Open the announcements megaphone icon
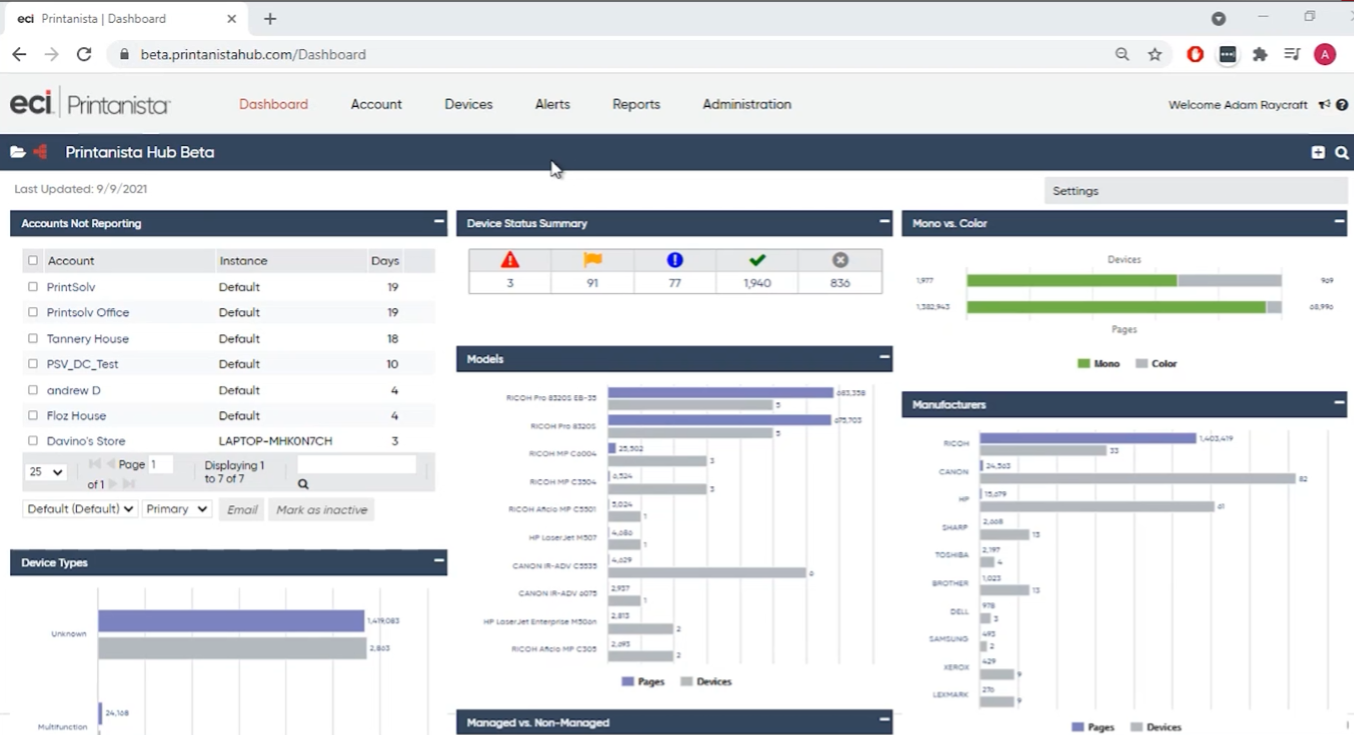The width and height of the screenshot is (1354, 735). click(1324, 104)
